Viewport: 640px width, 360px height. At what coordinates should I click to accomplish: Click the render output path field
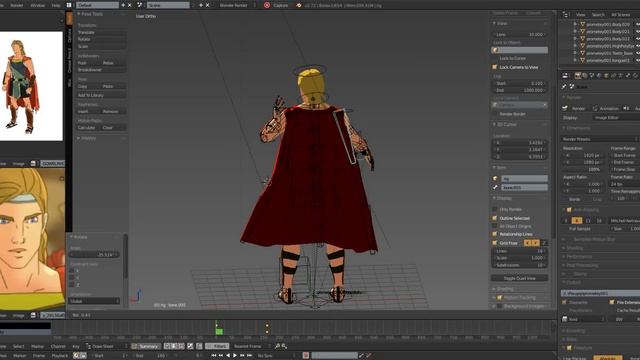(x=601, y=293)
